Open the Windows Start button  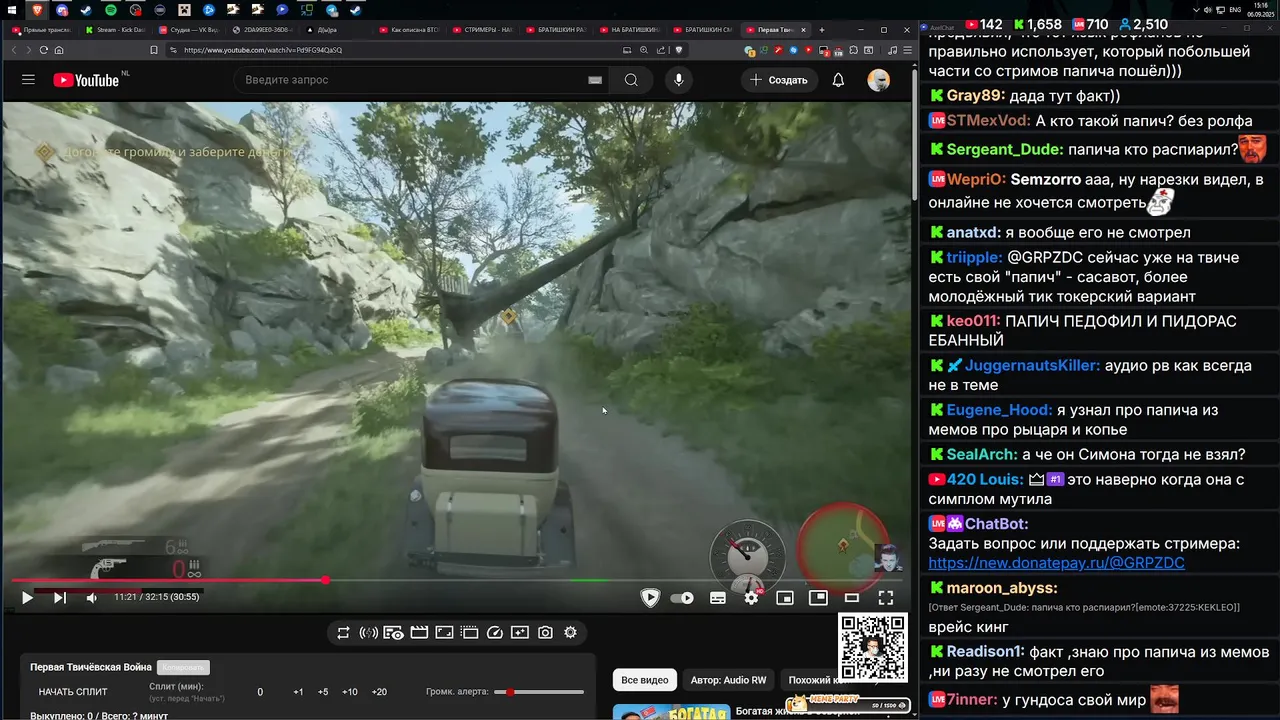point(14,10)
